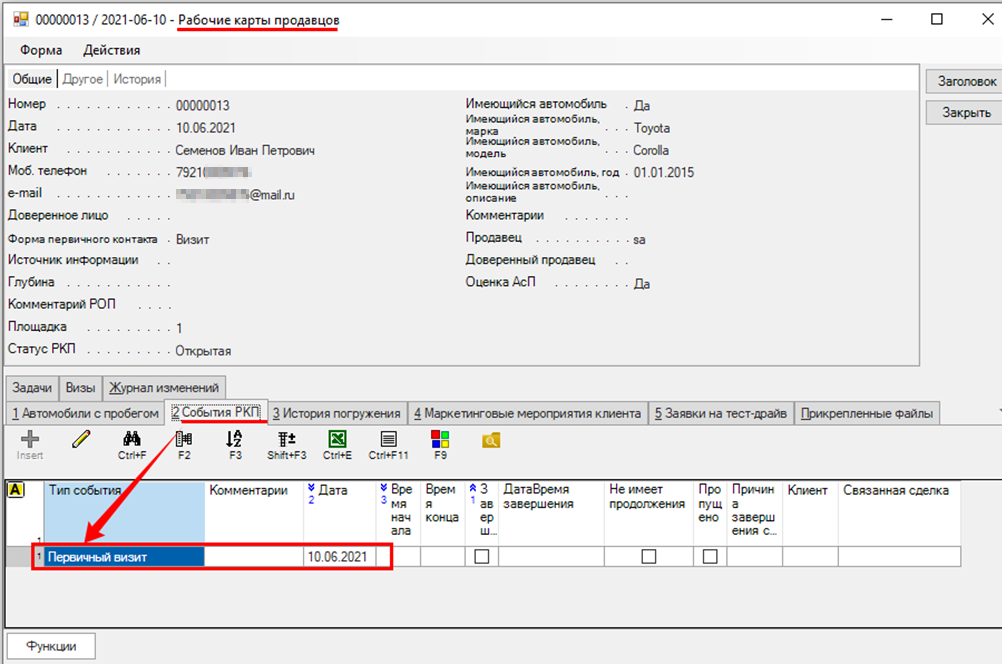Click the 'Время начала' column header

click(399, 511)
